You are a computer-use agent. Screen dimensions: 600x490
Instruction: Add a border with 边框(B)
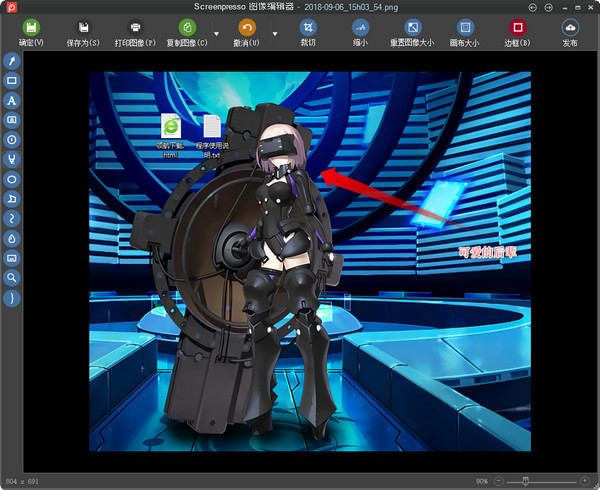pyautogui.click(x=517, y=33)
